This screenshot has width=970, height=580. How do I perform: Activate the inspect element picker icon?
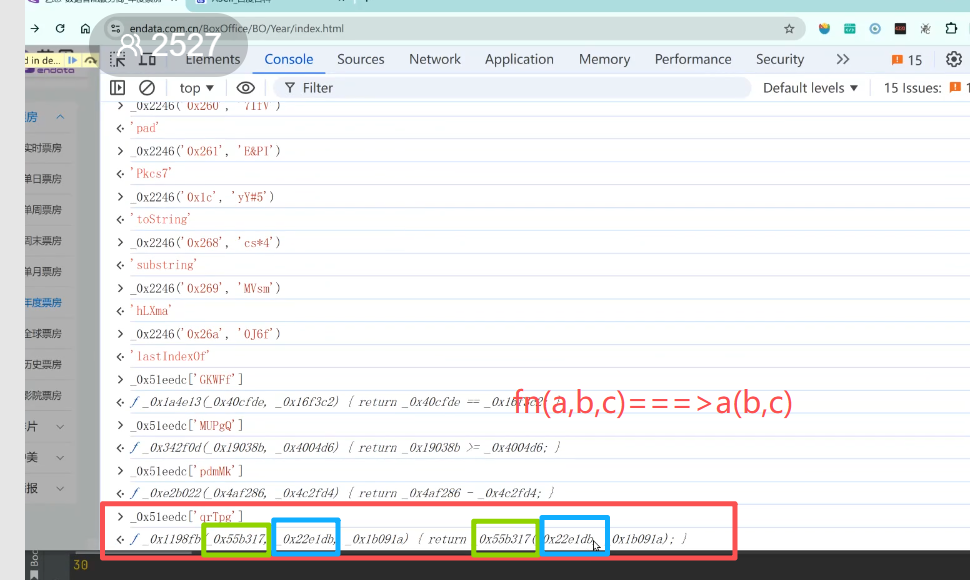tap(118, 59)
